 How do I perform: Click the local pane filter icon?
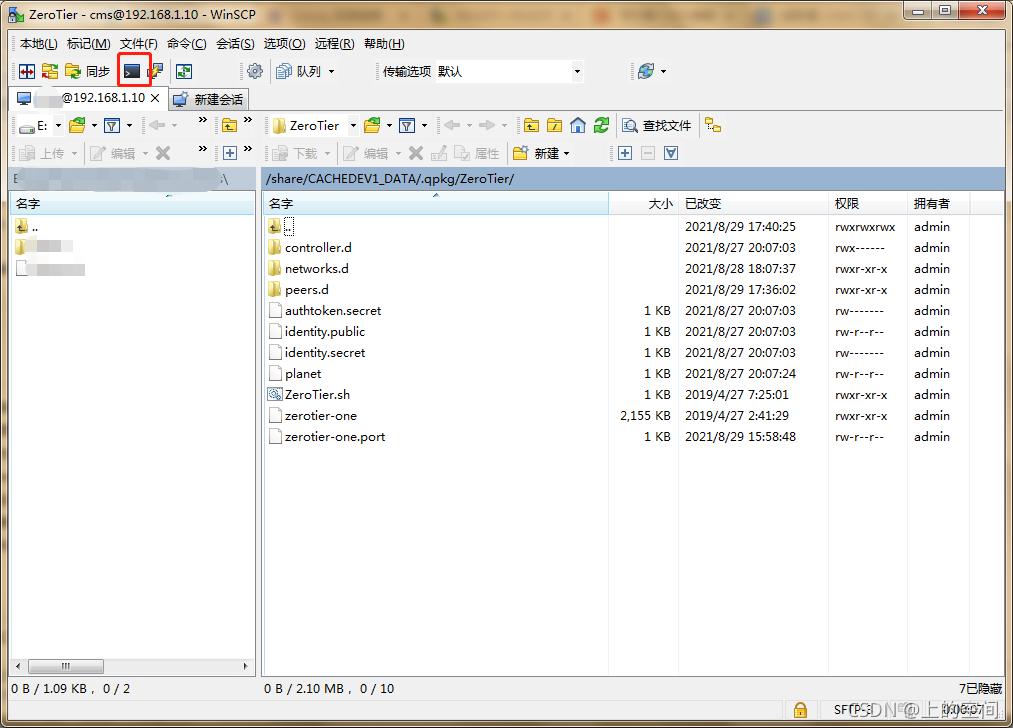112,125
